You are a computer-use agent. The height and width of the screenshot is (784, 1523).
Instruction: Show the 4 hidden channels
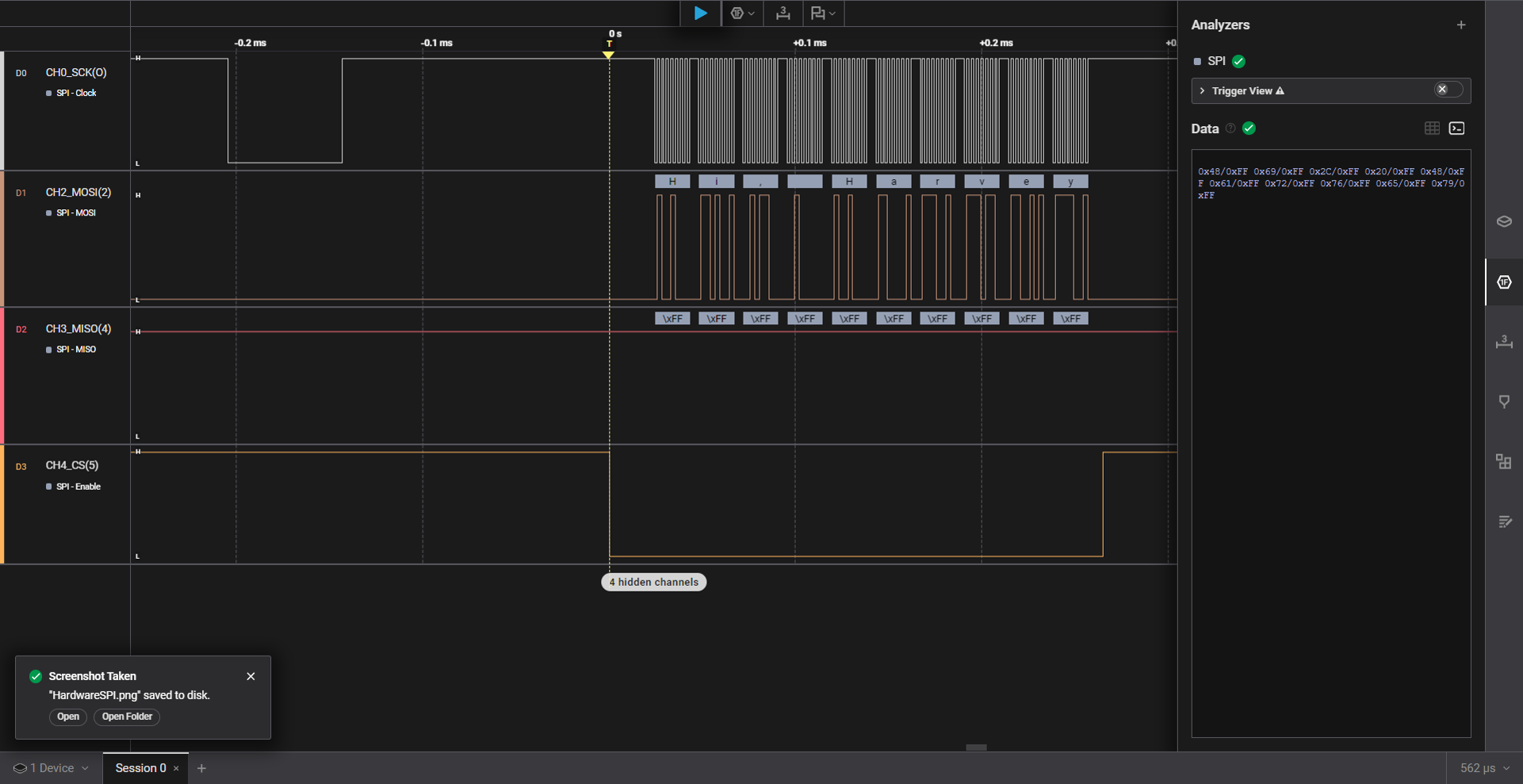(x=653, y=582)
